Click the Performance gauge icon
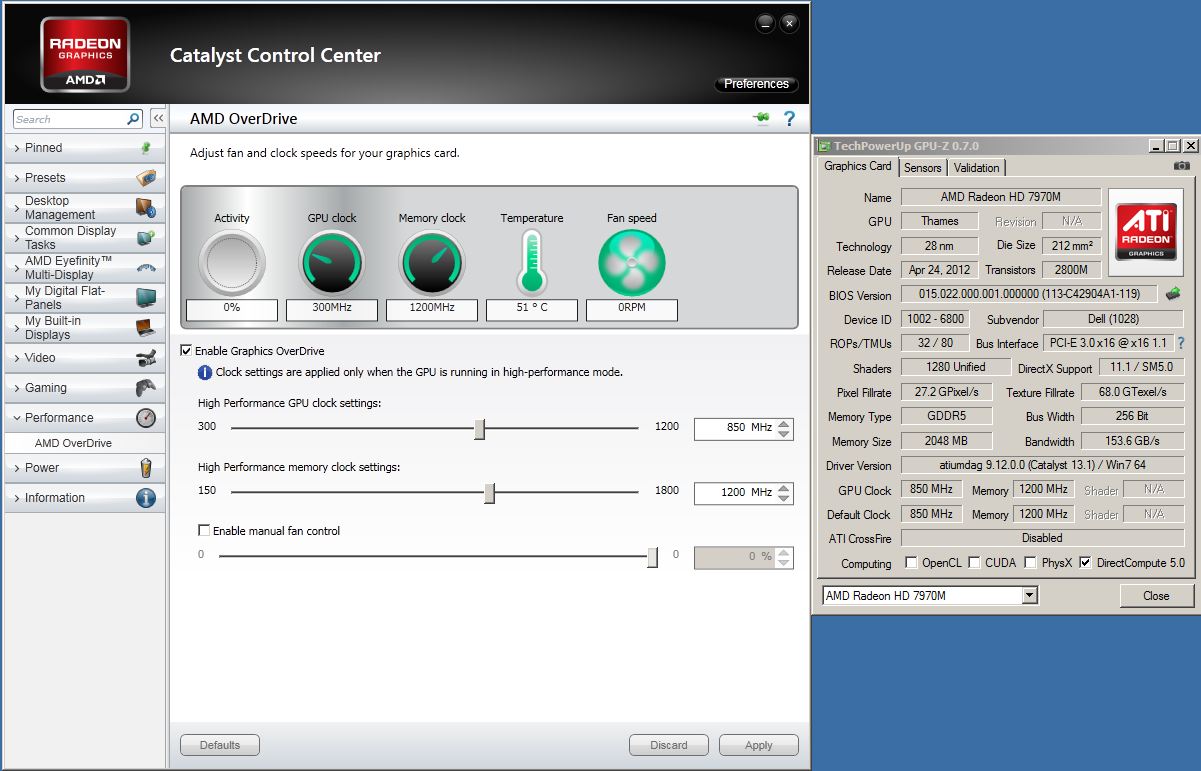The width and height of the screenshot is (1201, 771). point(146,418)
